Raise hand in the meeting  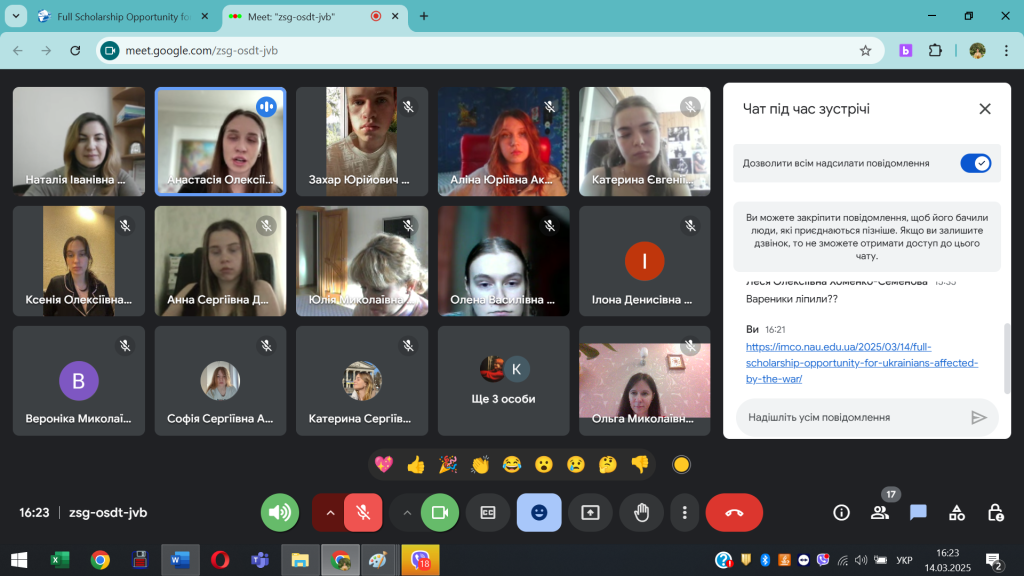[x=641, y=513]
